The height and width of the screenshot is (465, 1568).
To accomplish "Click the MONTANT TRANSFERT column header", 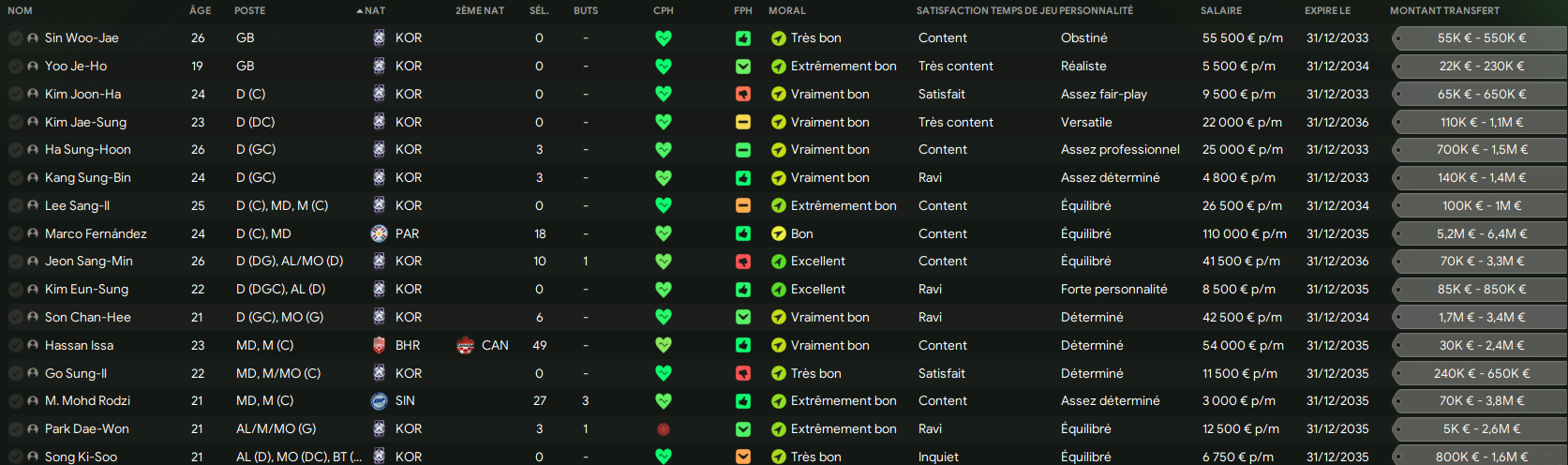I will [x=1444, y=10].
